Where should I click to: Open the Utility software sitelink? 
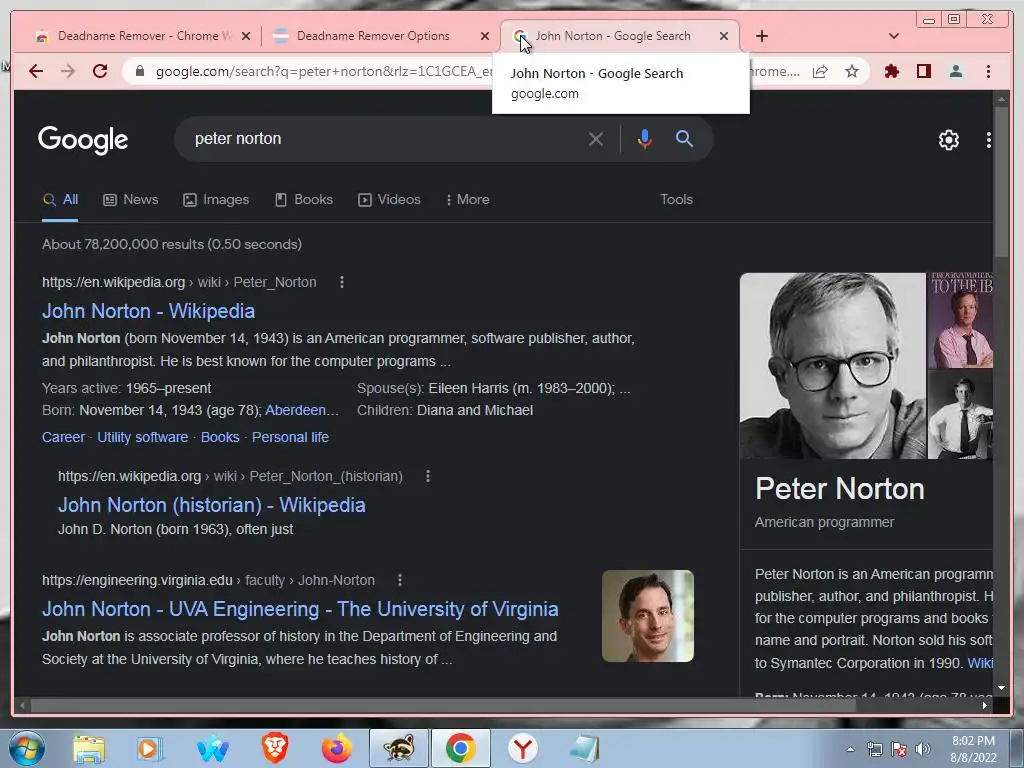click(142, 437)
